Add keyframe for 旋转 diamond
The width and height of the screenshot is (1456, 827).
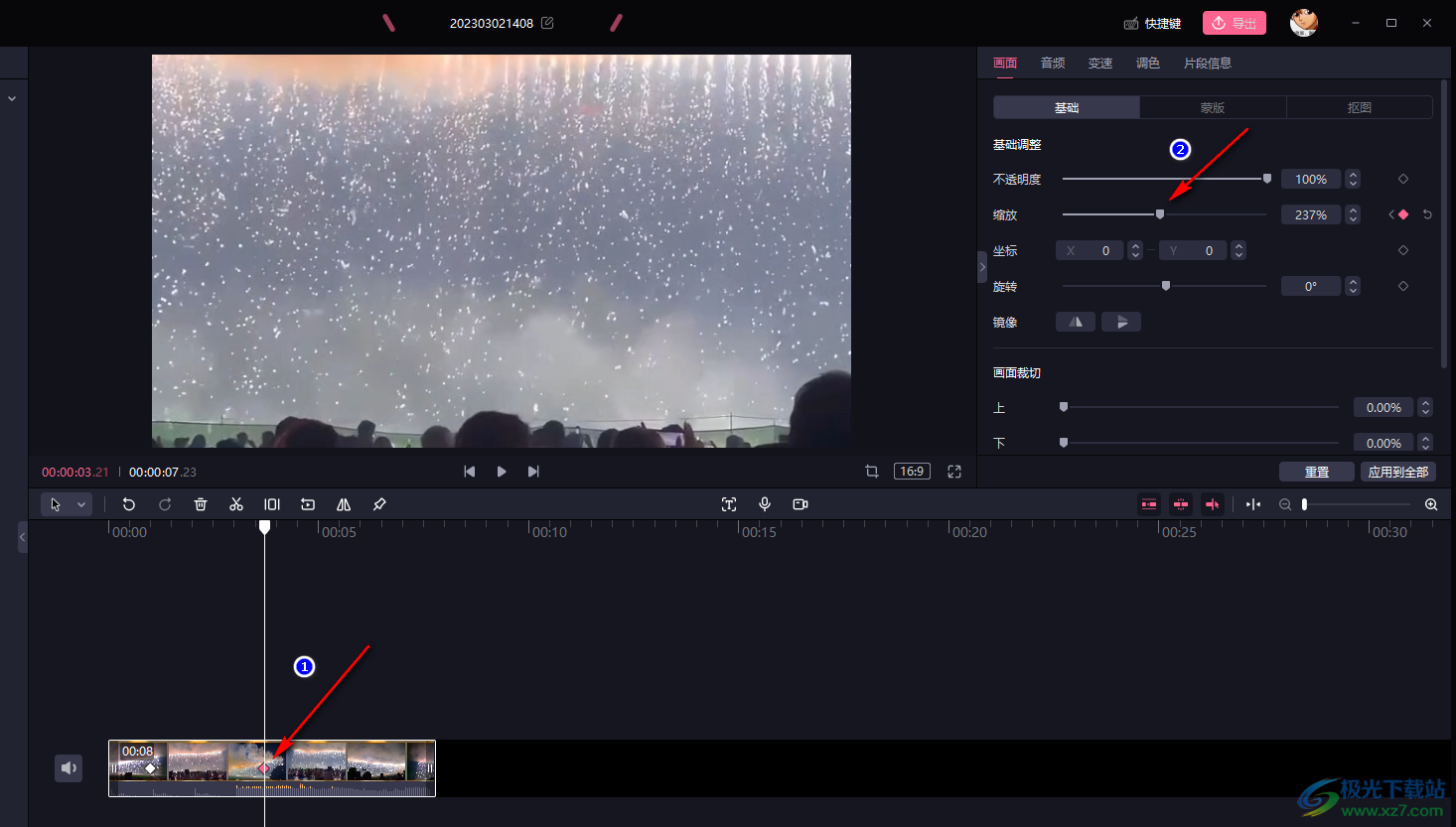point(1403,286)
